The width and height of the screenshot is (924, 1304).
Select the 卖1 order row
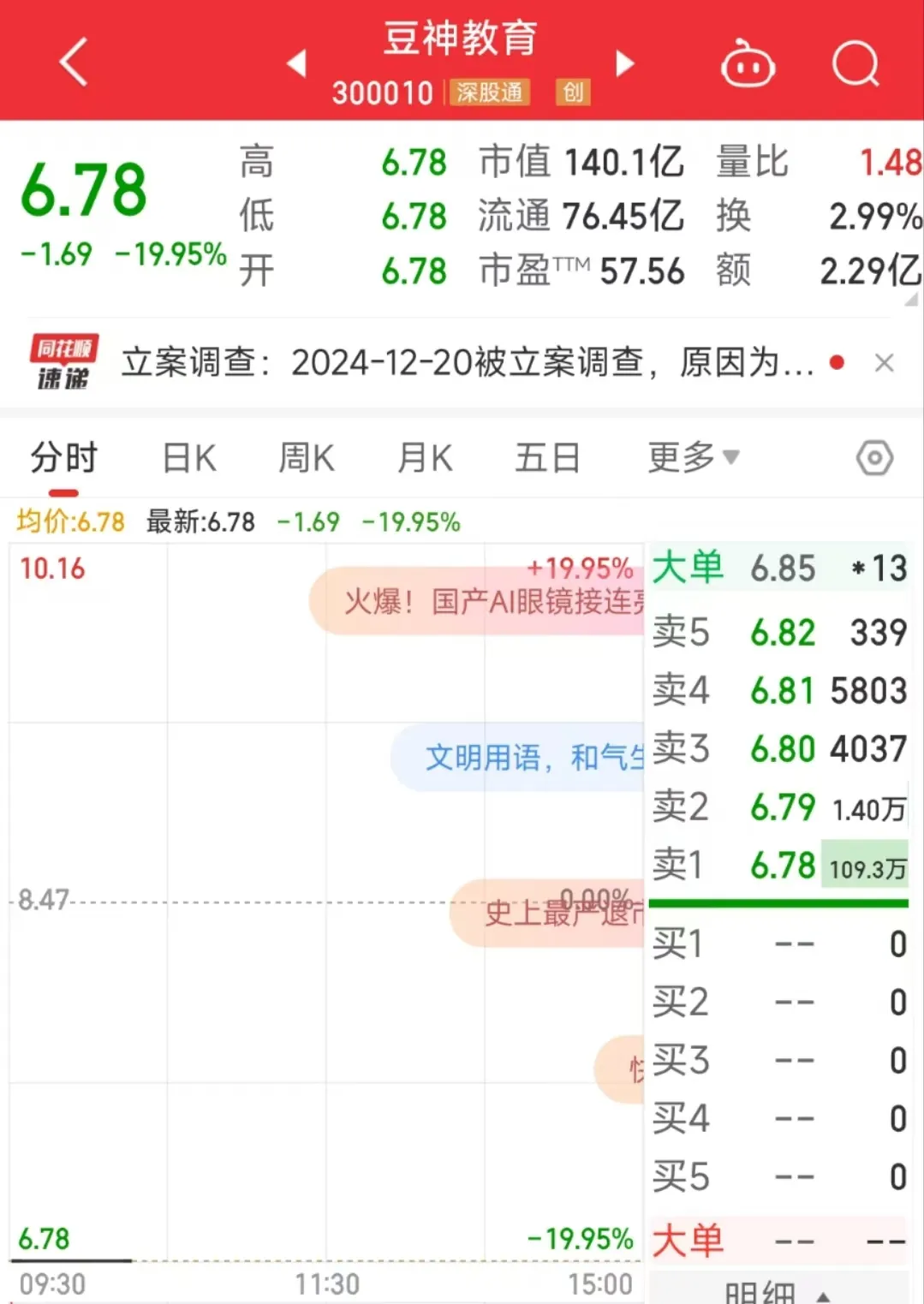[779, 866]
